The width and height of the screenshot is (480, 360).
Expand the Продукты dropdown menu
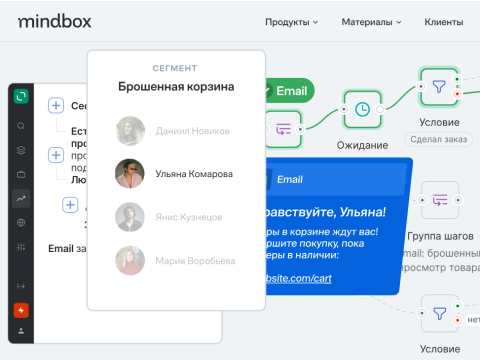292,22
